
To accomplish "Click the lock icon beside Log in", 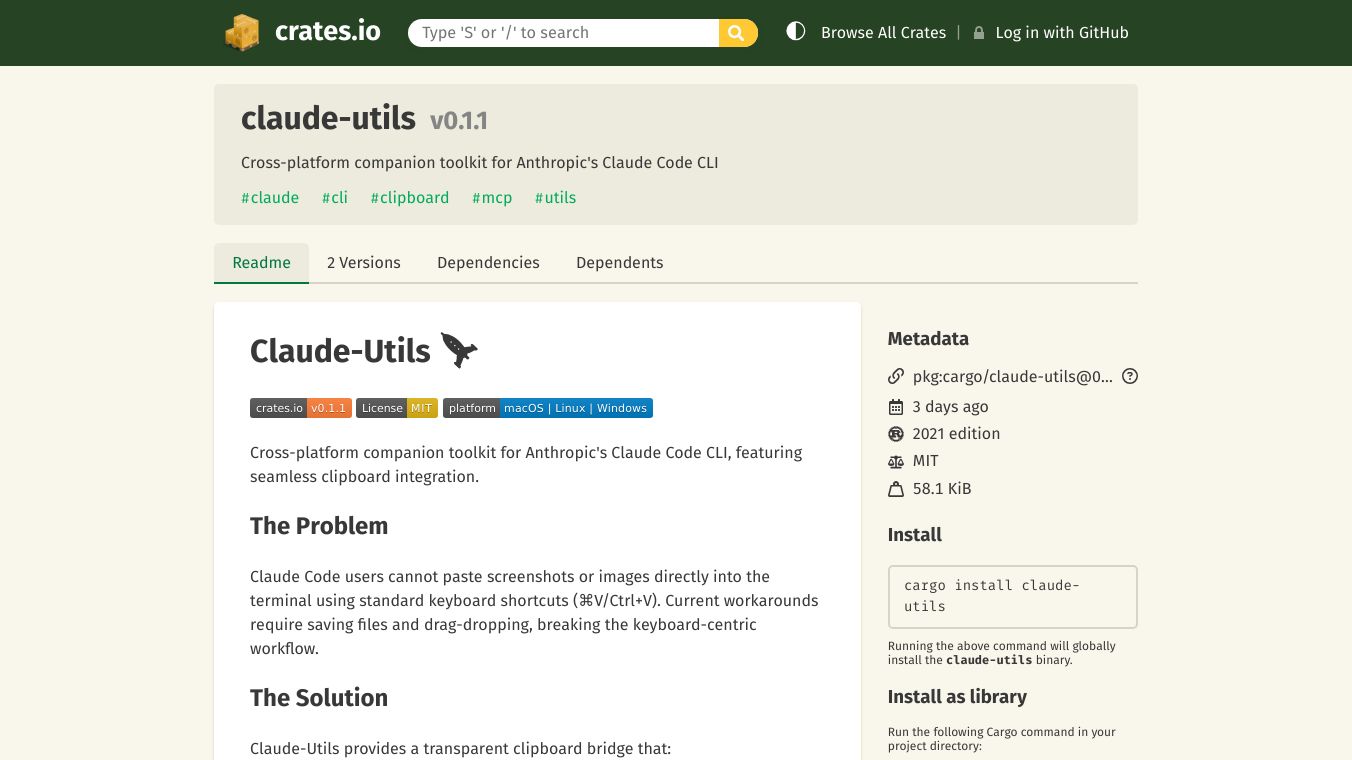I will coord(979,33).
